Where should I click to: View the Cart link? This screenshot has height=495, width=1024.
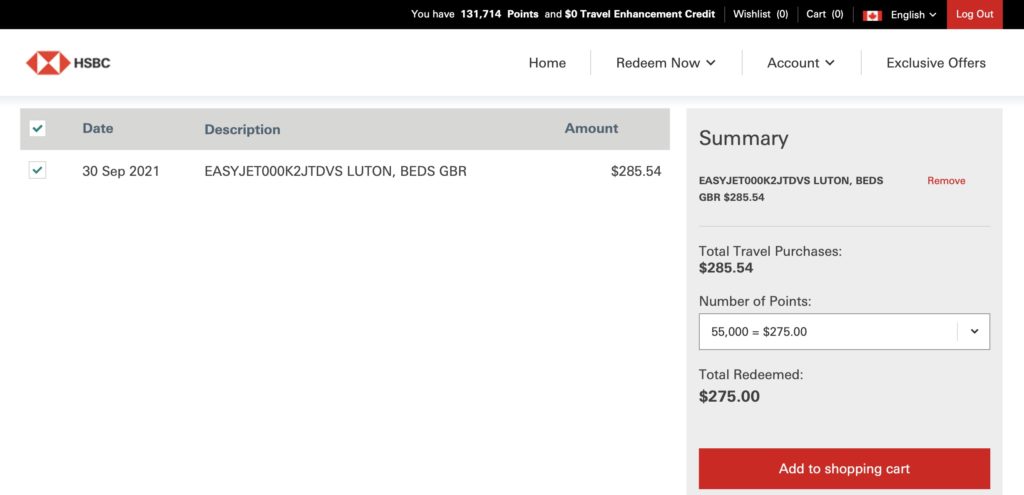pos(824,14)
